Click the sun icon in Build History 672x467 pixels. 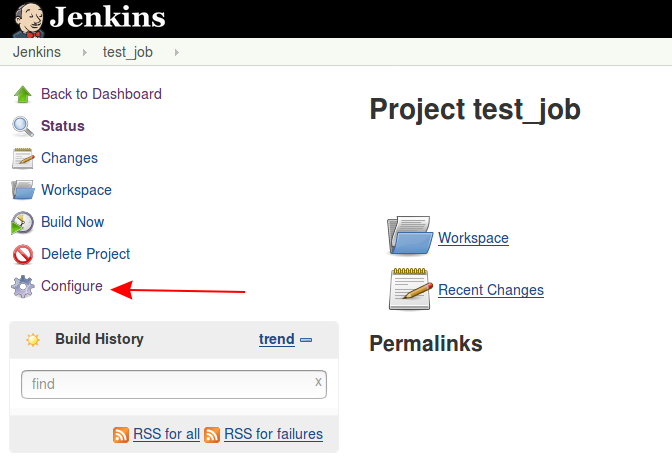(x=33, y=340)
